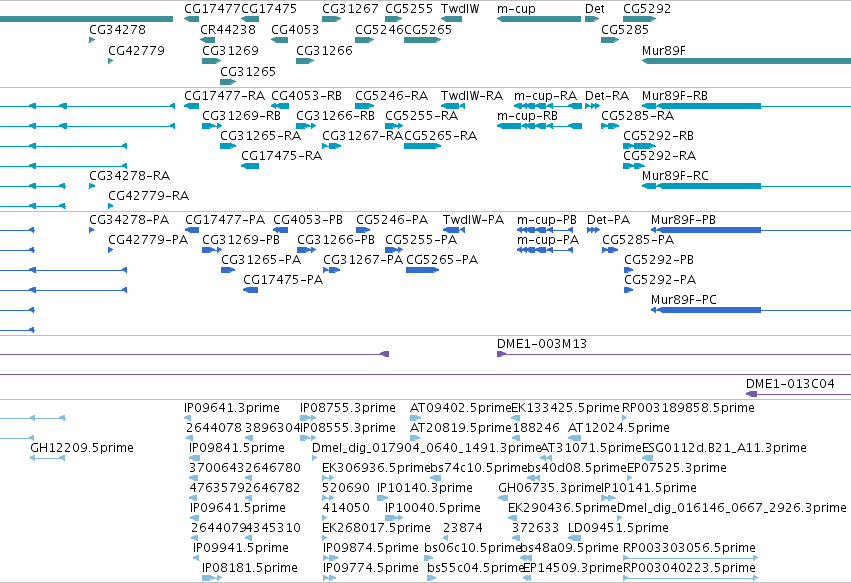Open transcript CG17477-RA
Image resolution: width=851 pixels, height=583 pixels.
coord(225,96)
